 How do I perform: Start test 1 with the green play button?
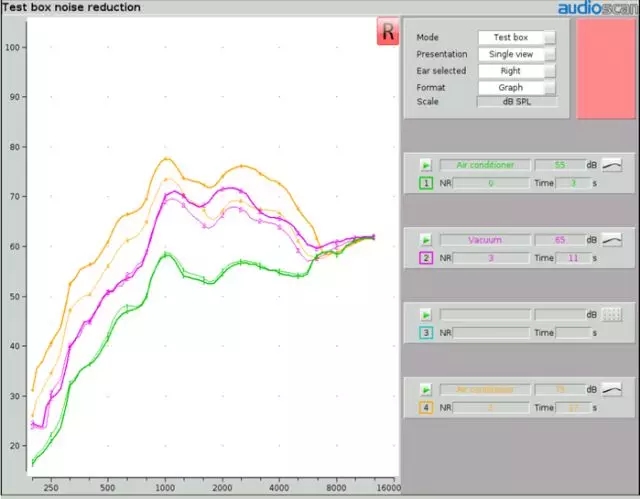click(x=425, y=165)
